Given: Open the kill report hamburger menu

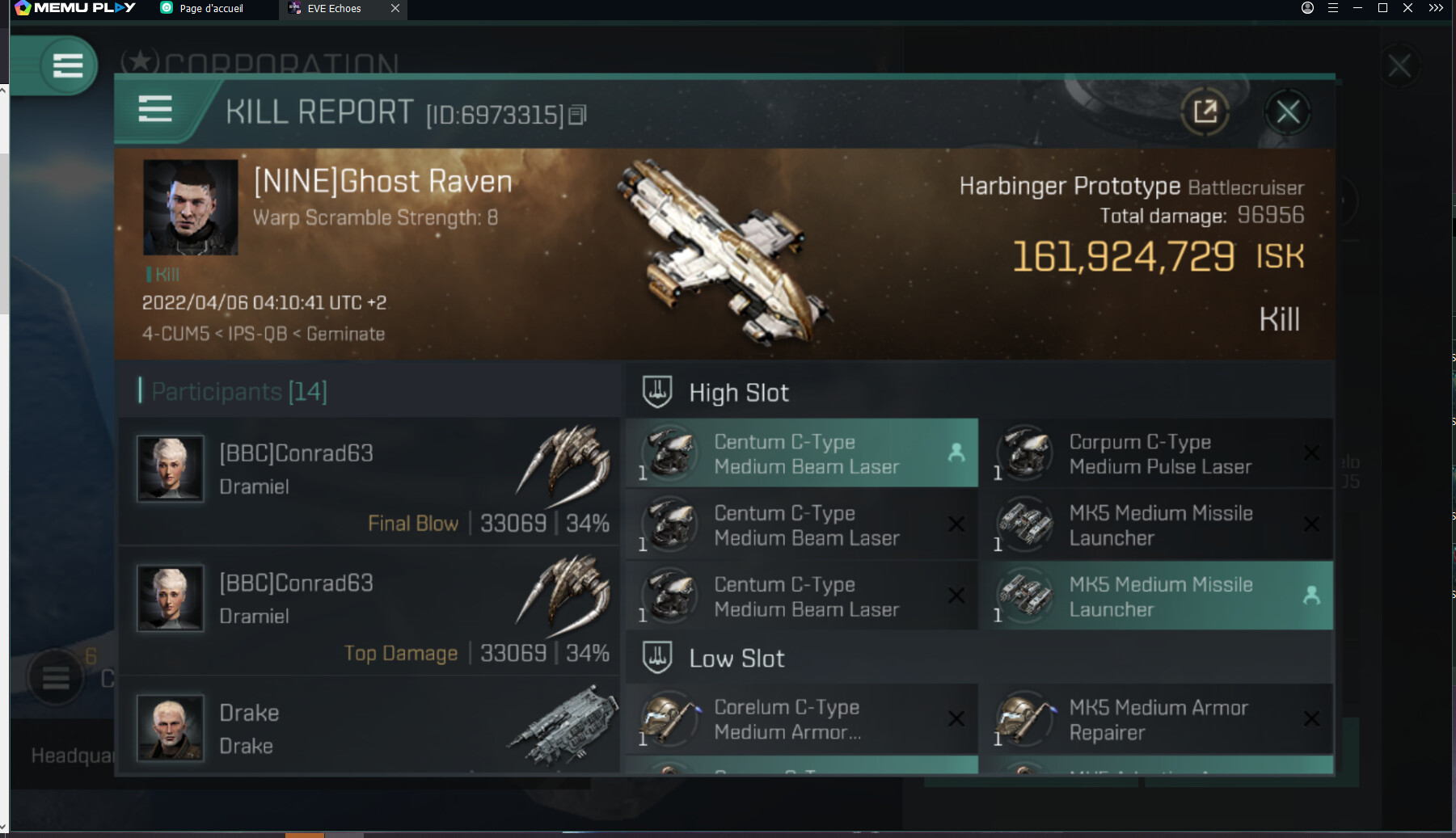Looking at the screenshot, I should [155, 108].
